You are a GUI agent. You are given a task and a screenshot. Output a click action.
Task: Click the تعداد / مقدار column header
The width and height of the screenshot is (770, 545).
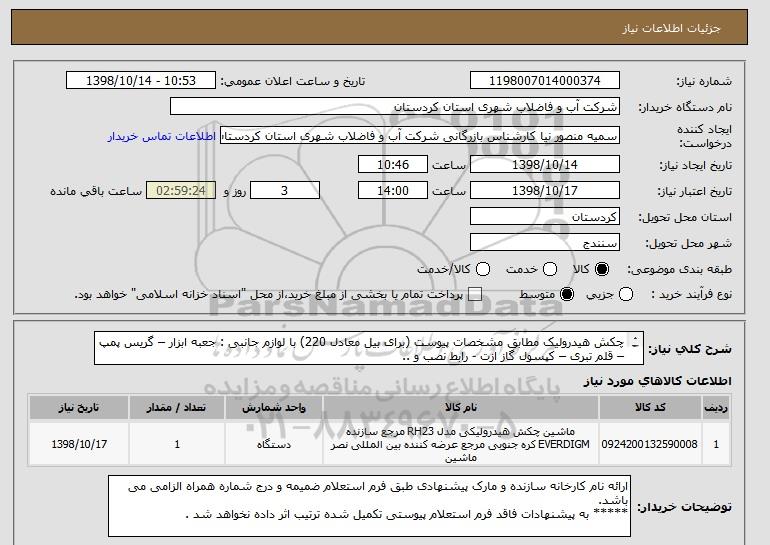click(177, 408)
